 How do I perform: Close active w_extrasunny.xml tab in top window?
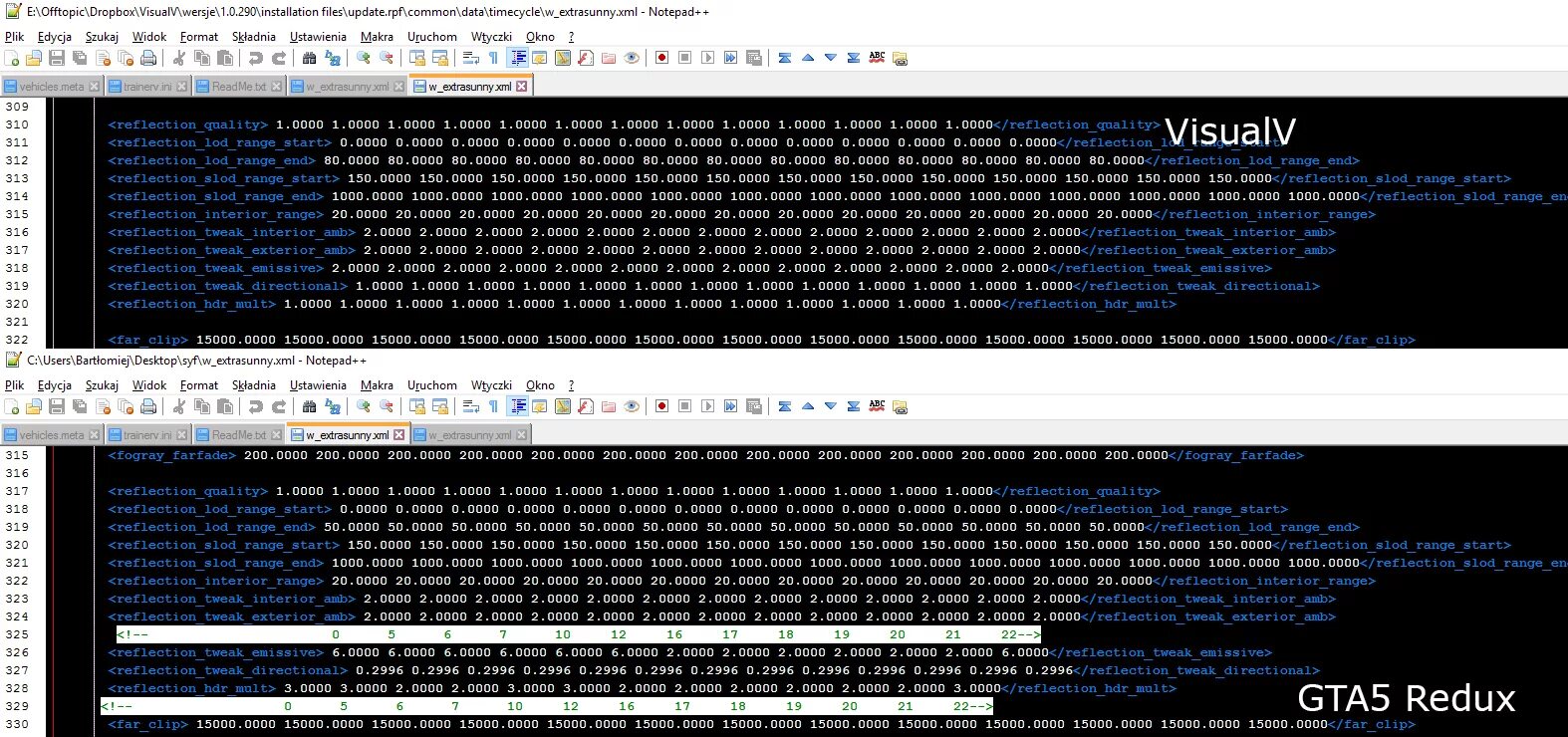tap(521, 87)
